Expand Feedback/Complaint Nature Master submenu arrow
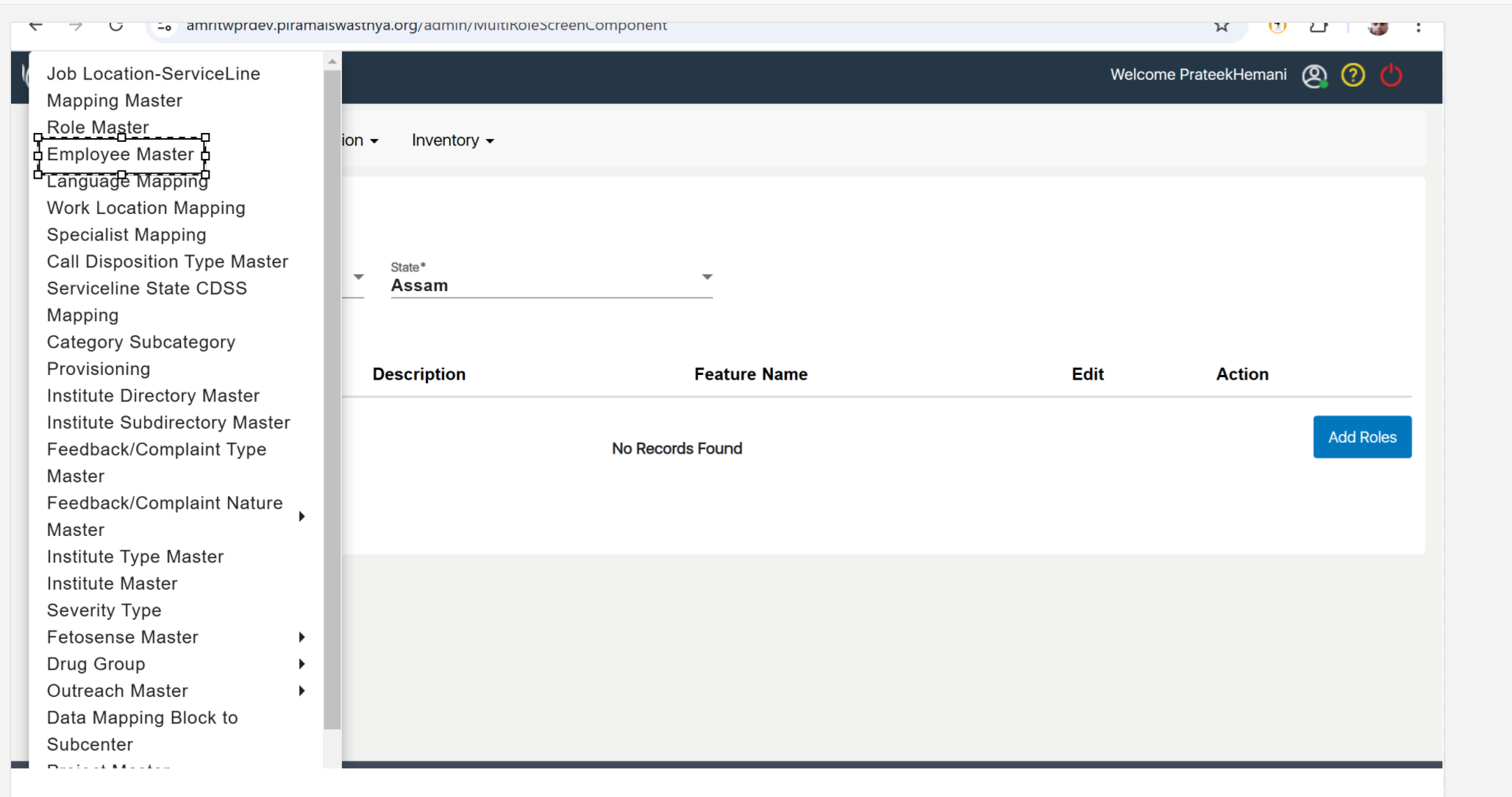Screen dimensions: 1512x797 point(302,516)
